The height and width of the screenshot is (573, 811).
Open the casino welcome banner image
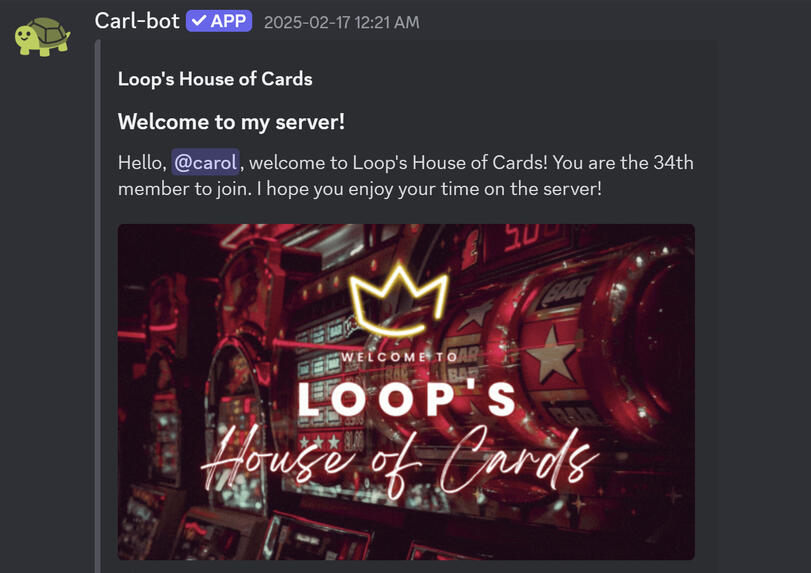[406, 391]
